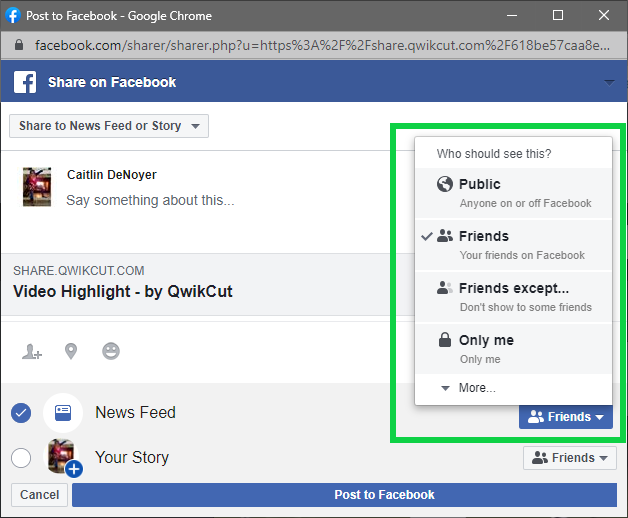Viewport: 628px width, 518px height.
Task: Open the Your Story Friends audience dropdown
Action: click(570, 458)
